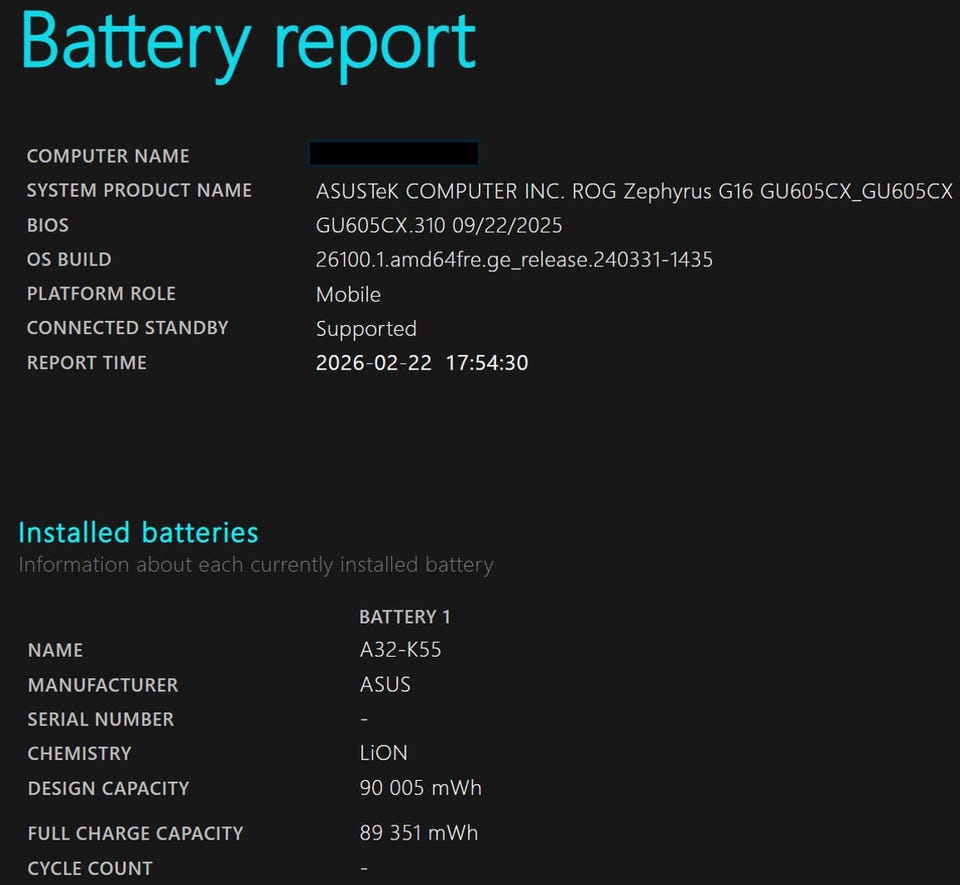Select the OS BUILD label

tap(69, 260)
